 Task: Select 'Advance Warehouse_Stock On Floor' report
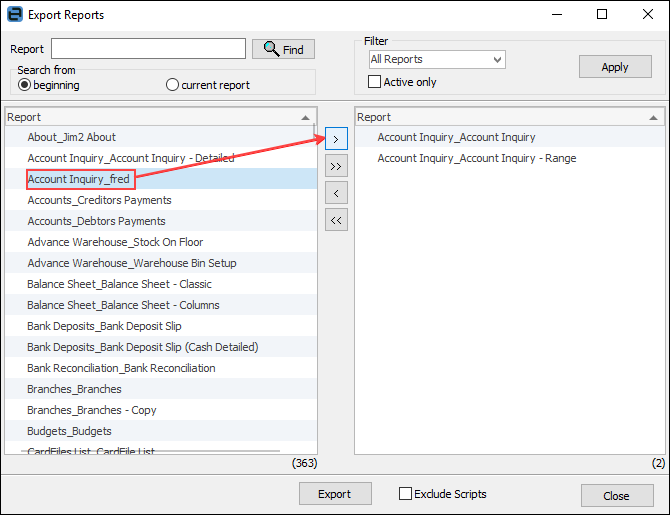tap(161, 241)
